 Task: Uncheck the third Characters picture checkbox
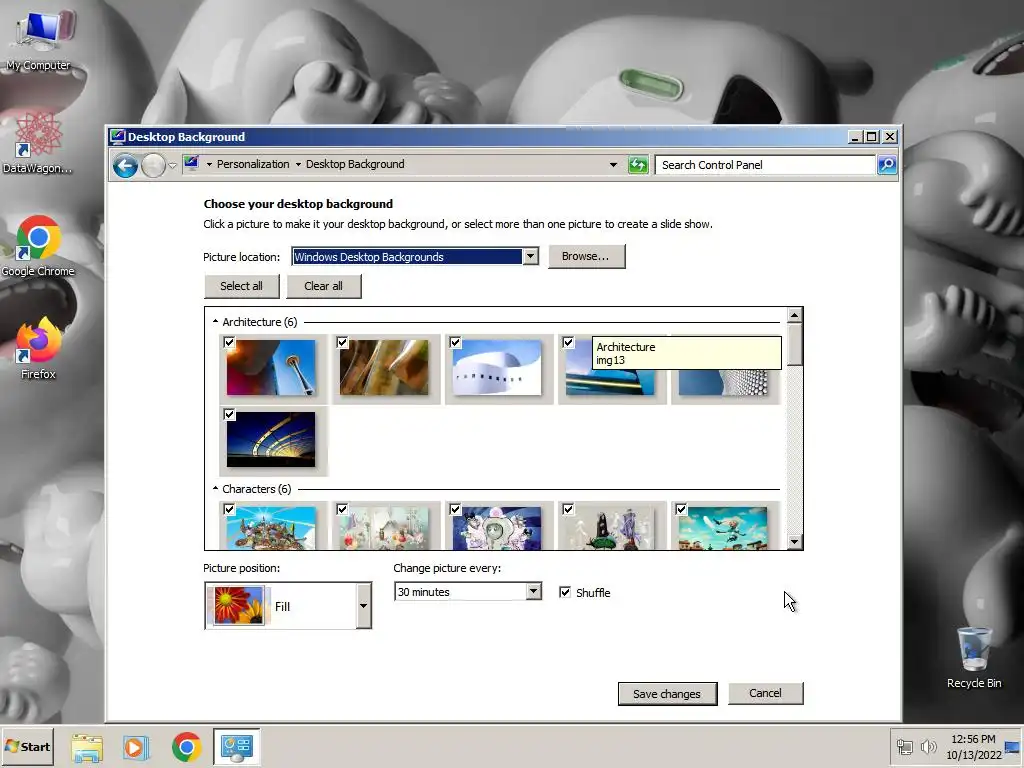[x=455, y=509]
